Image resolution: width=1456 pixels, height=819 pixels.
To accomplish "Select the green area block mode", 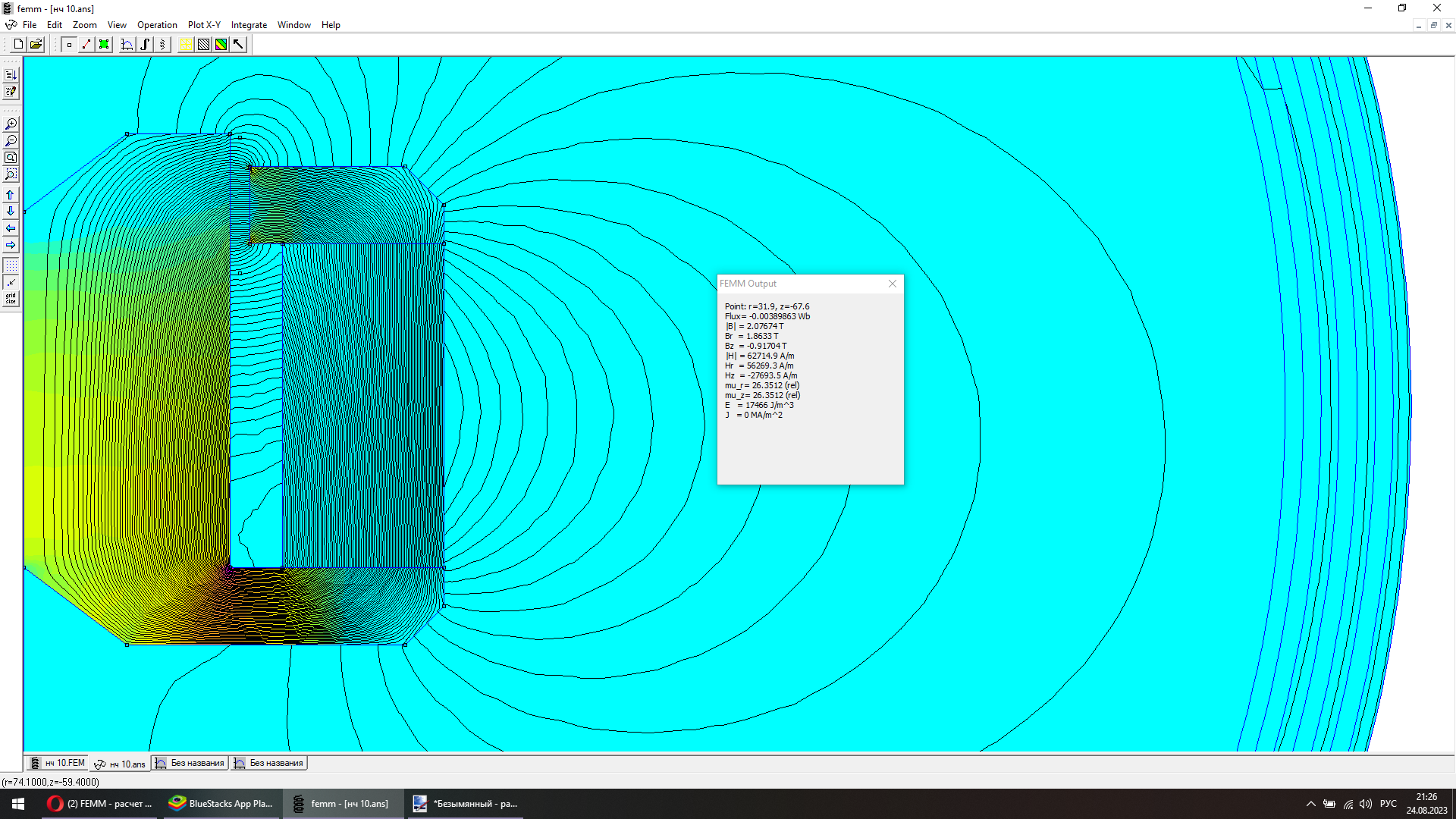I will [104, 45].
